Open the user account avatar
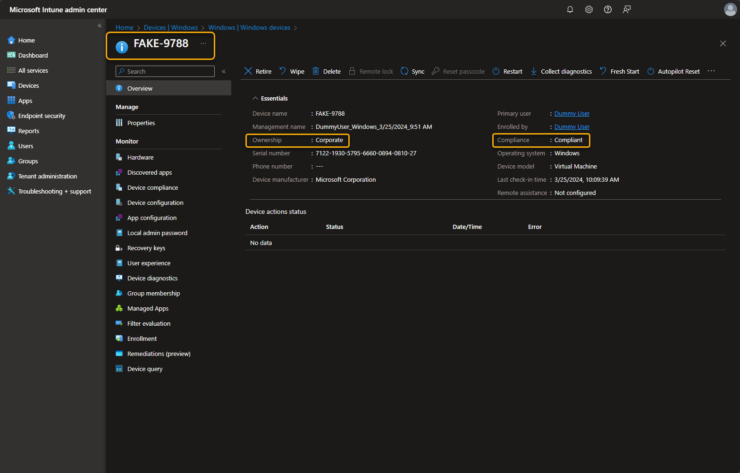 [x=729, y=9]
